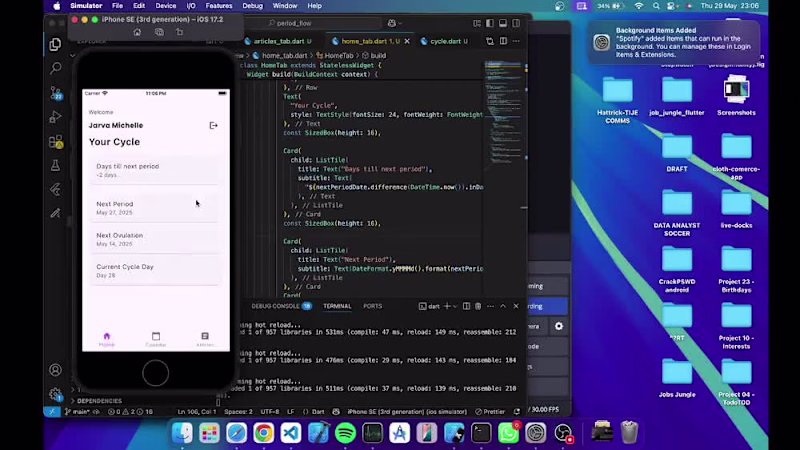Switch to the cycle.dart tab
This screenshot has height=450, width=800.
pos(444,41)
